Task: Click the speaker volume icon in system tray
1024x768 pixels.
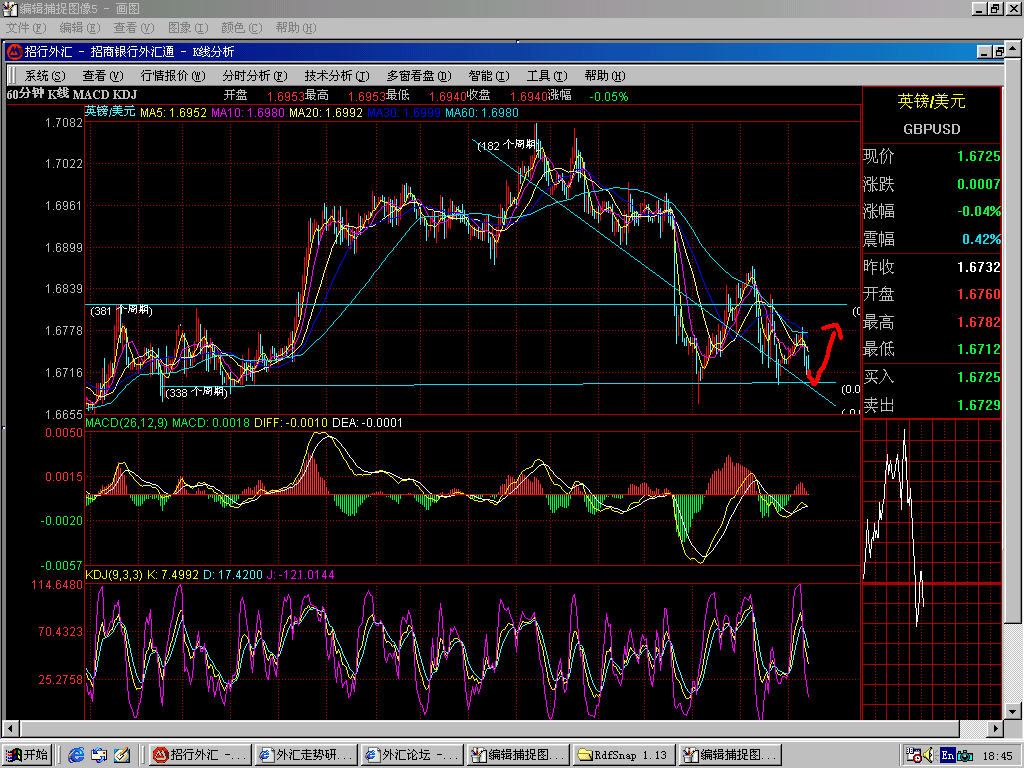Action: coord(927,755)
